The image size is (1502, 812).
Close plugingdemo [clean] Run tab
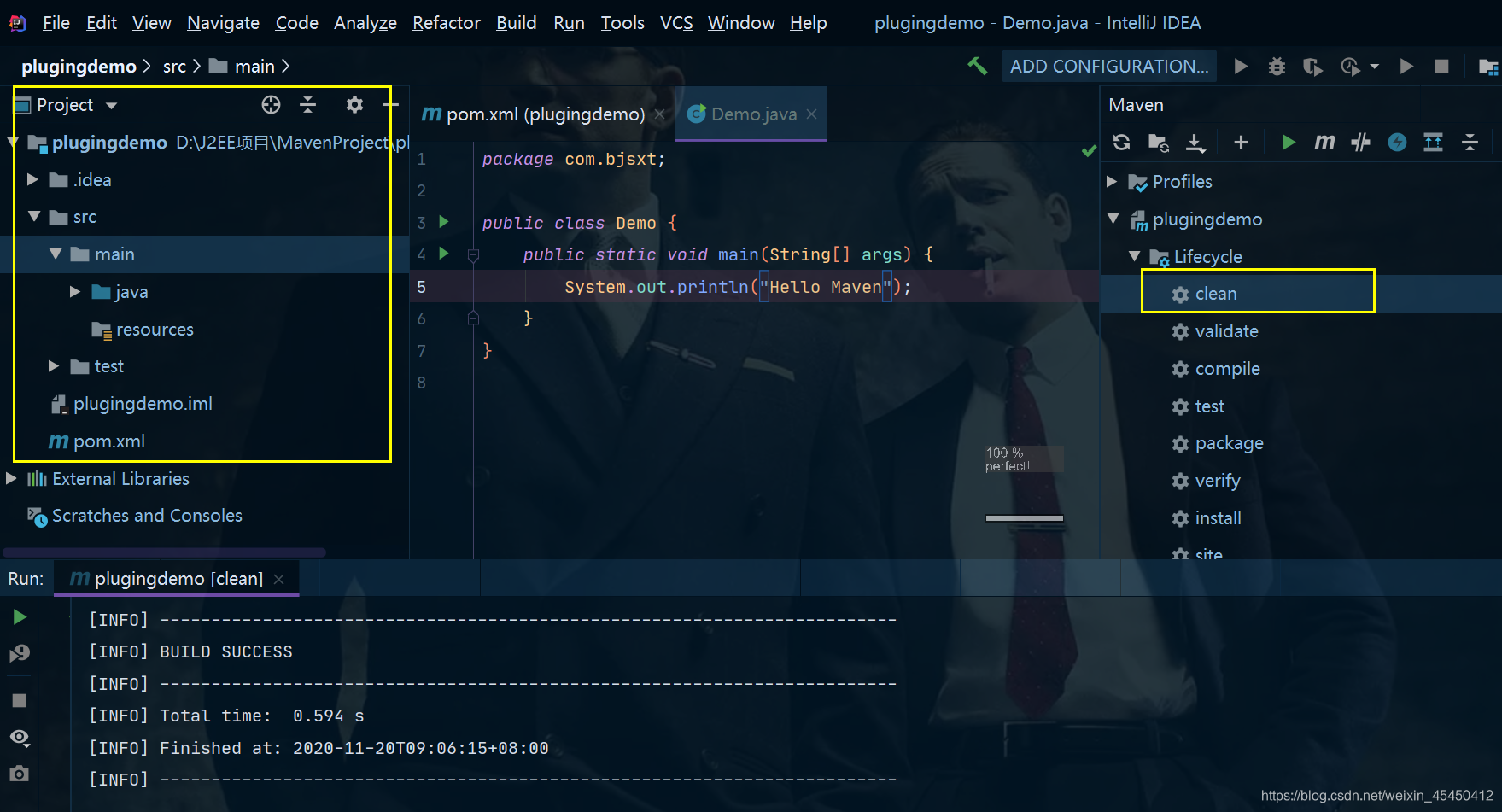click(x=278, y=579)
